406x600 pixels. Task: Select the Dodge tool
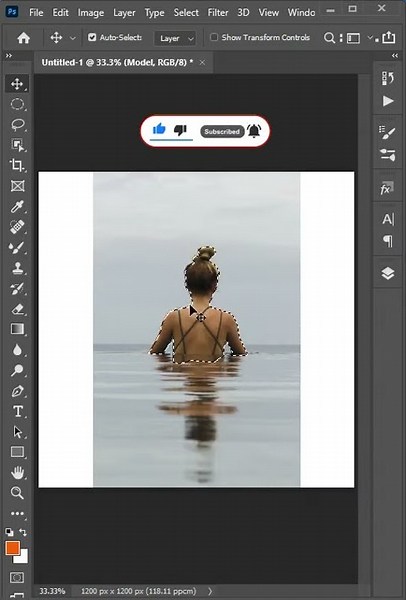pos(17,370)
